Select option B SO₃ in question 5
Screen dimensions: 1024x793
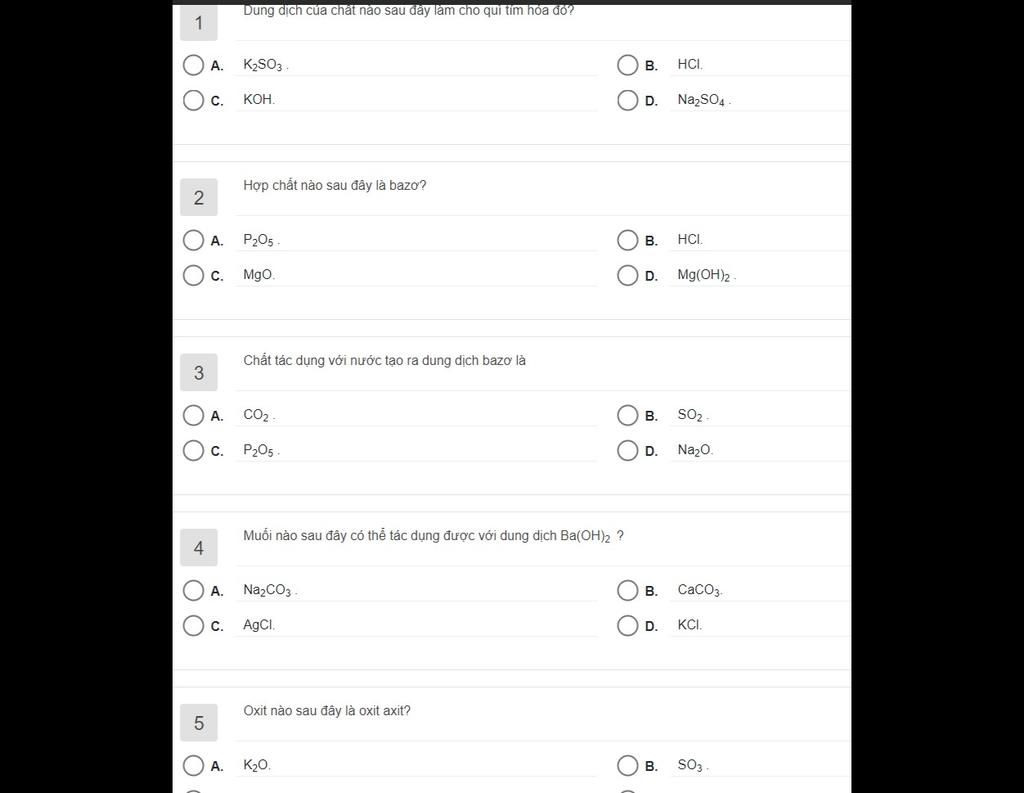point(628,766)
